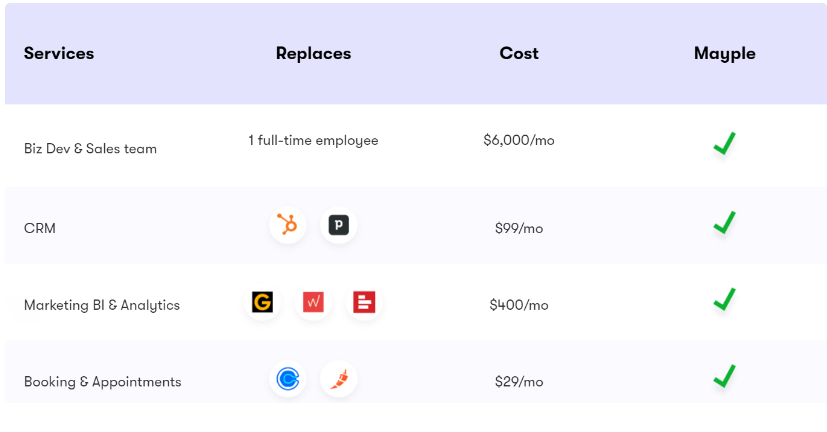827x432 pixels.
Task: Click the Marketing BI & Analytics label
Action: coord(102,305)
